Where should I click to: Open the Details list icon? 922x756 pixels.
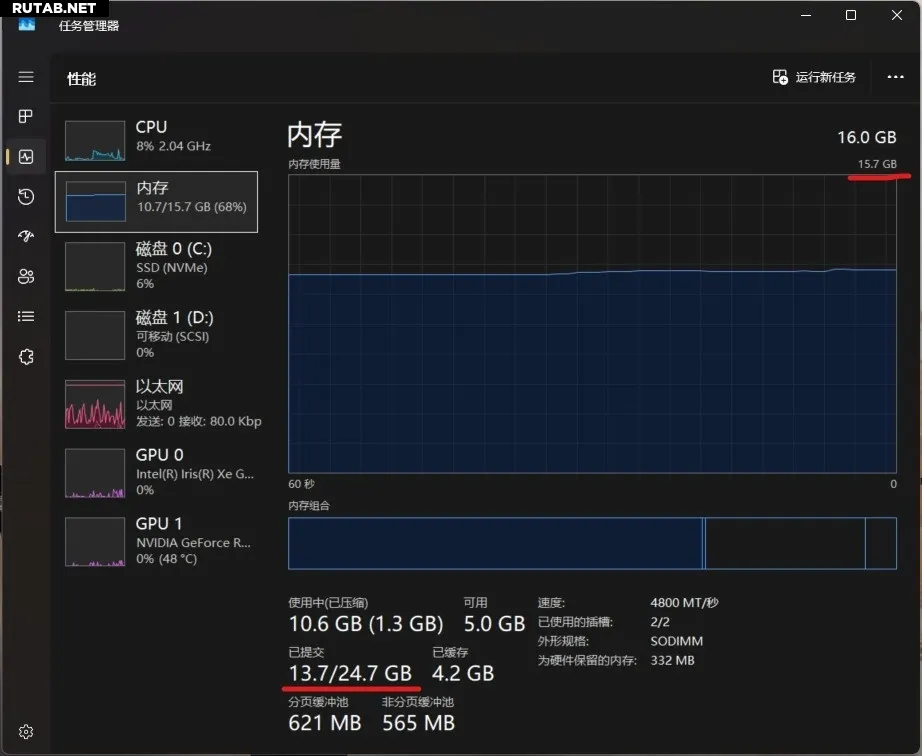tap(26, 317)
